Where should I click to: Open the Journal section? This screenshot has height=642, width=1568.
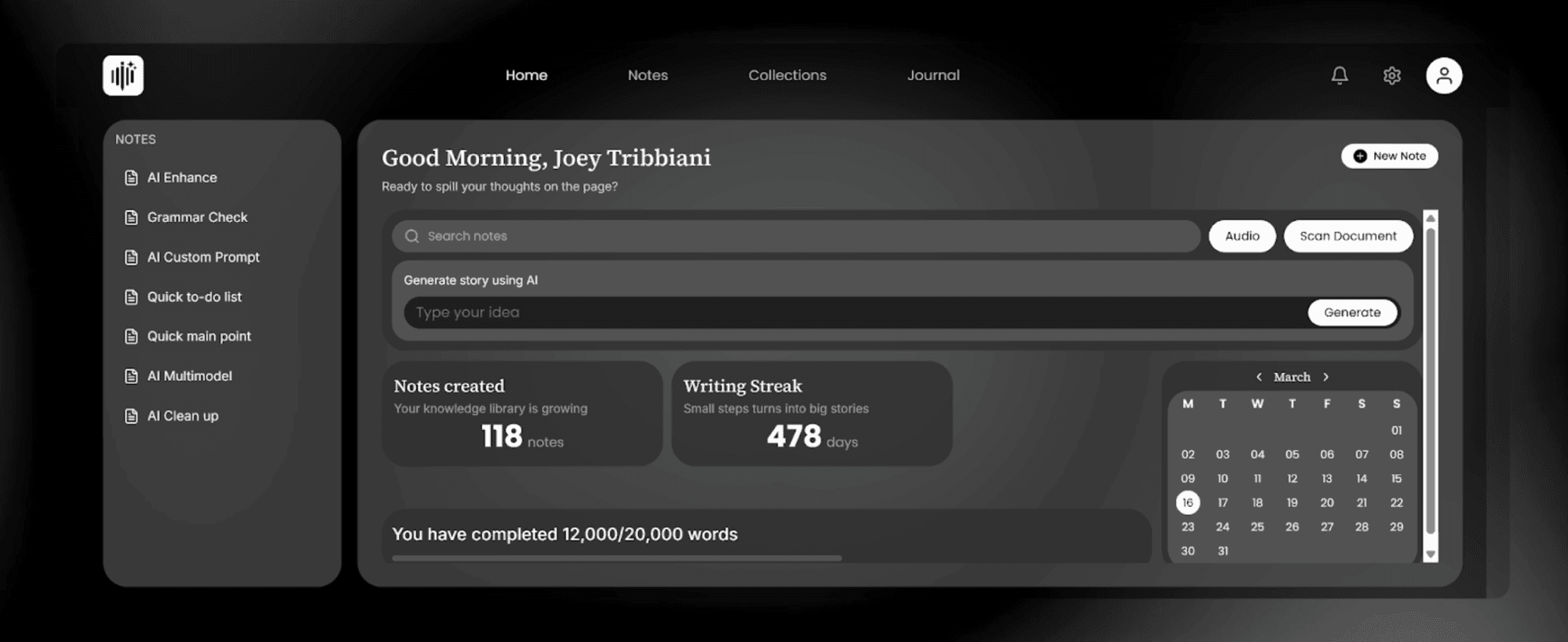tap(933, 75)
